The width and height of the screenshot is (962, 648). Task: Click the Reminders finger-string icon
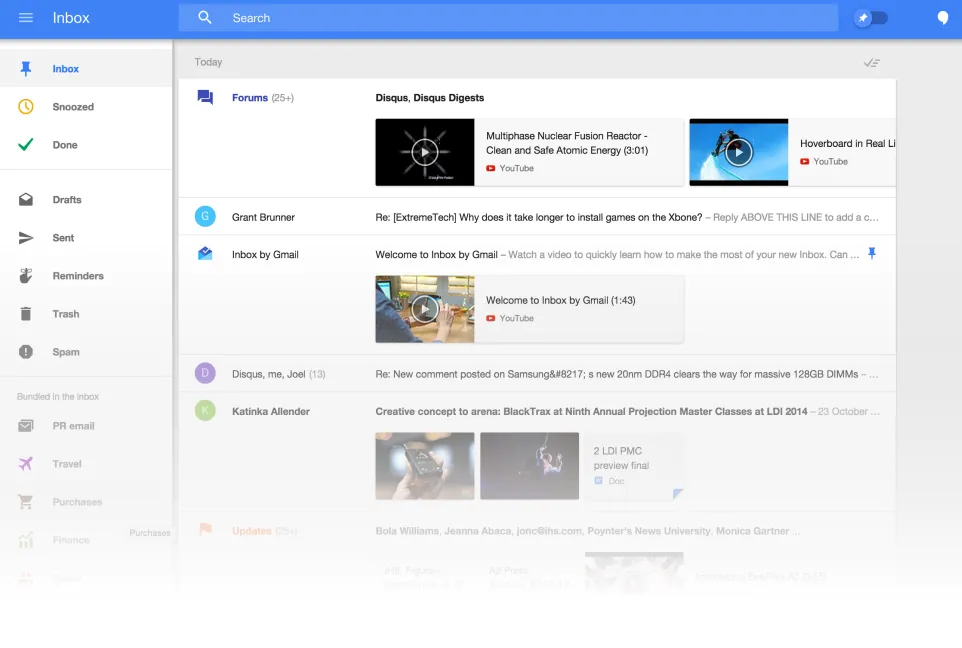[x=26, y=276]
